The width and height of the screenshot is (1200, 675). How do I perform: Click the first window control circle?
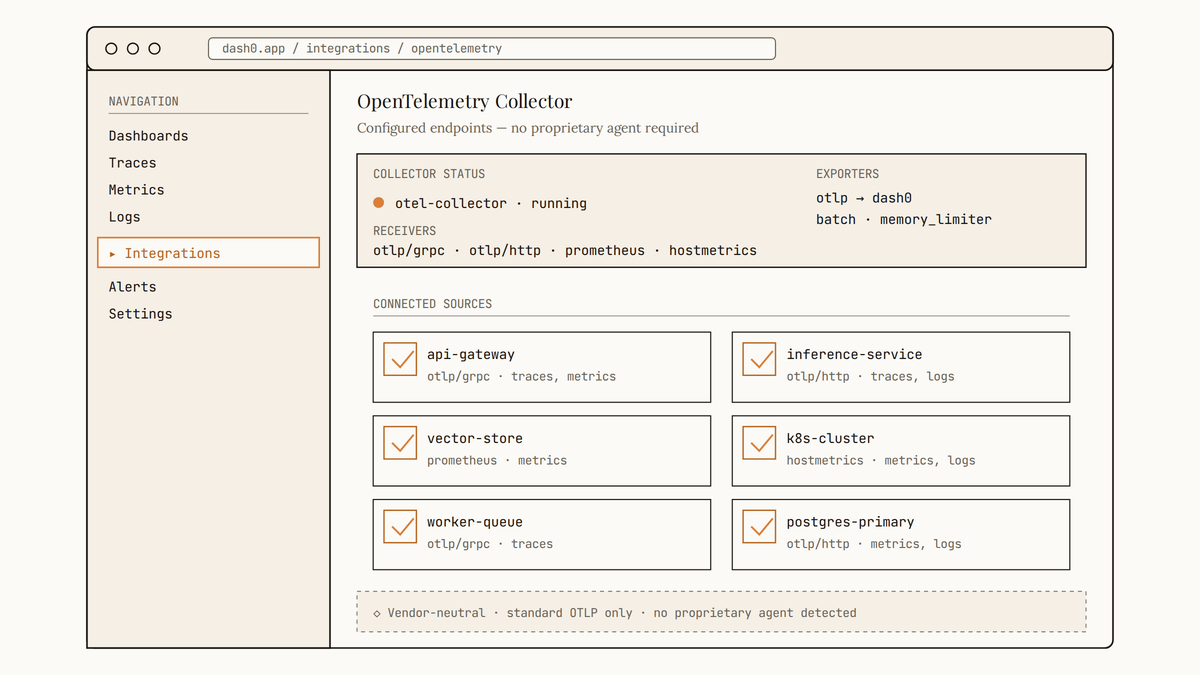111,48
